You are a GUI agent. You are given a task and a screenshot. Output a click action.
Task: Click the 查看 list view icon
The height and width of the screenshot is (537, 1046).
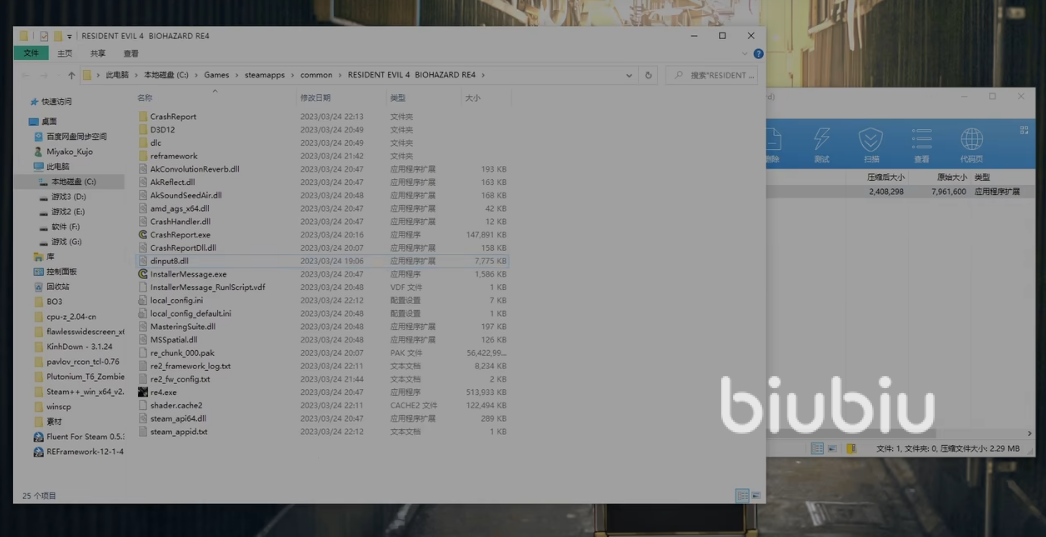(x=921, y=144)
